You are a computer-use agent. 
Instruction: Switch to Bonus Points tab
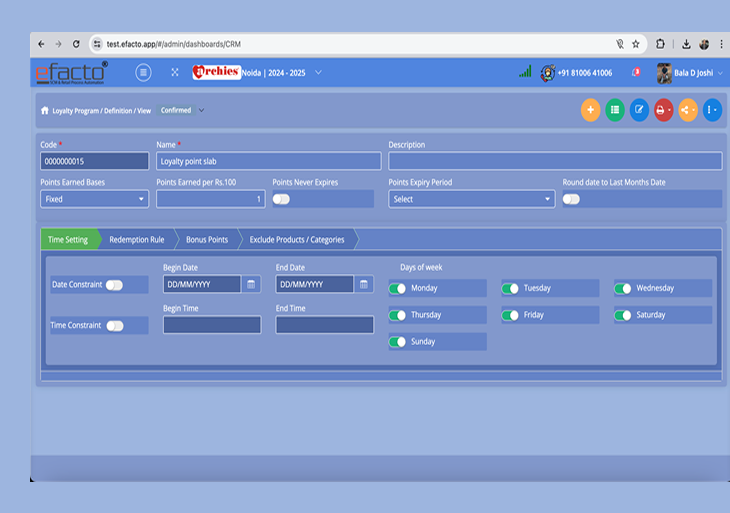tap(207, 240)
